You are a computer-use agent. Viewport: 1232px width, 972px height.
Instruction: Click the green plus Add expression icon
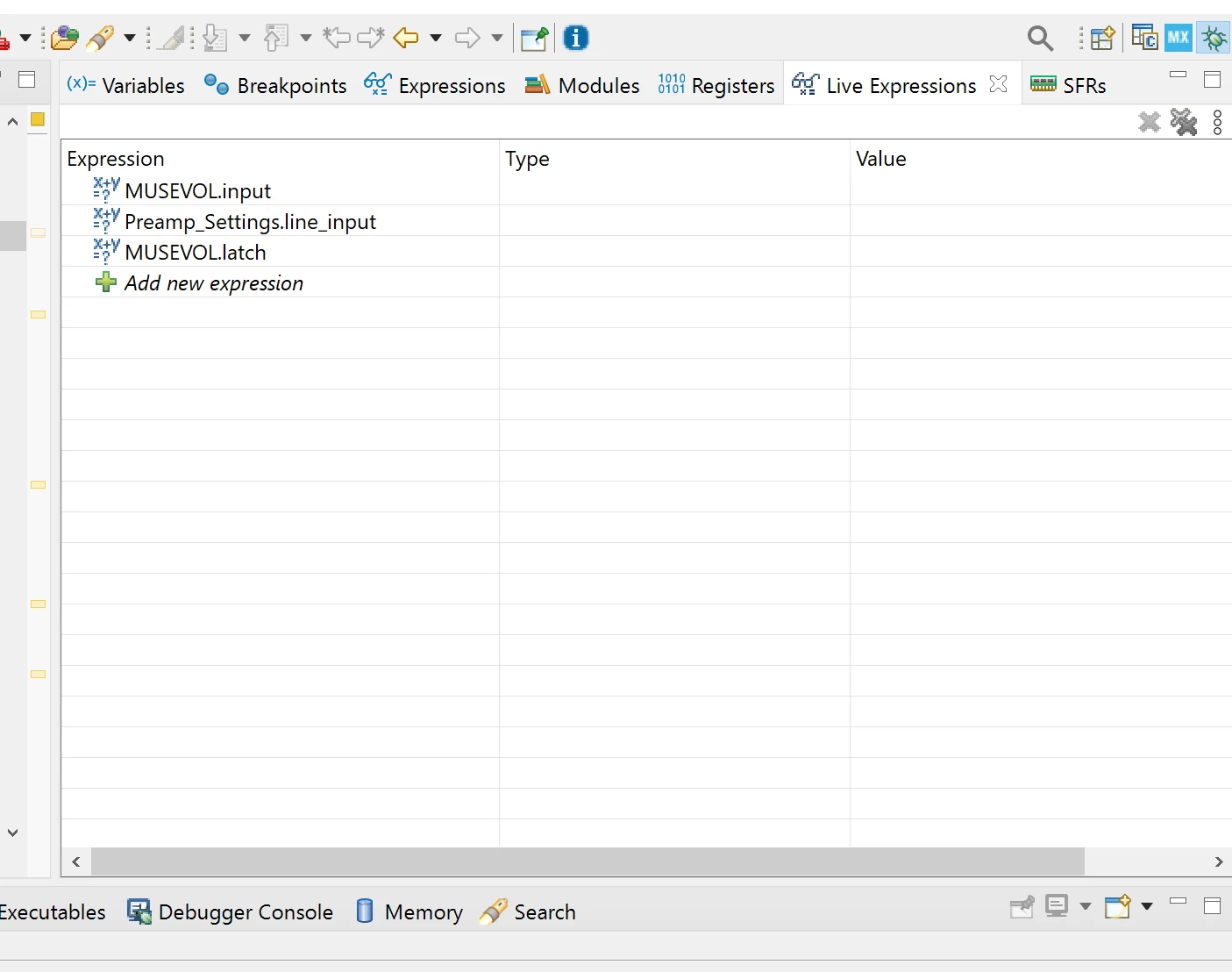pos(106,282)
